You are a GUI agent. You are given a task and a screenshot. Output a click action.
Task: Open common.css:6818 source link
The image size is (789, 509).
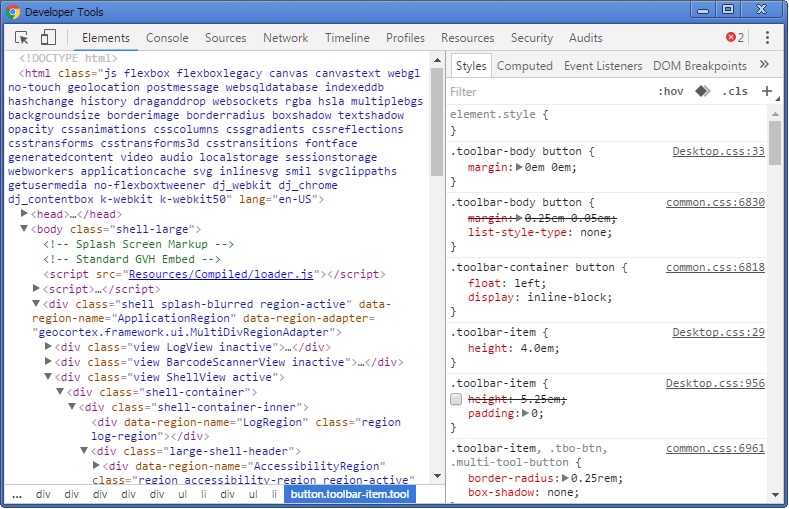click(716, 267)
